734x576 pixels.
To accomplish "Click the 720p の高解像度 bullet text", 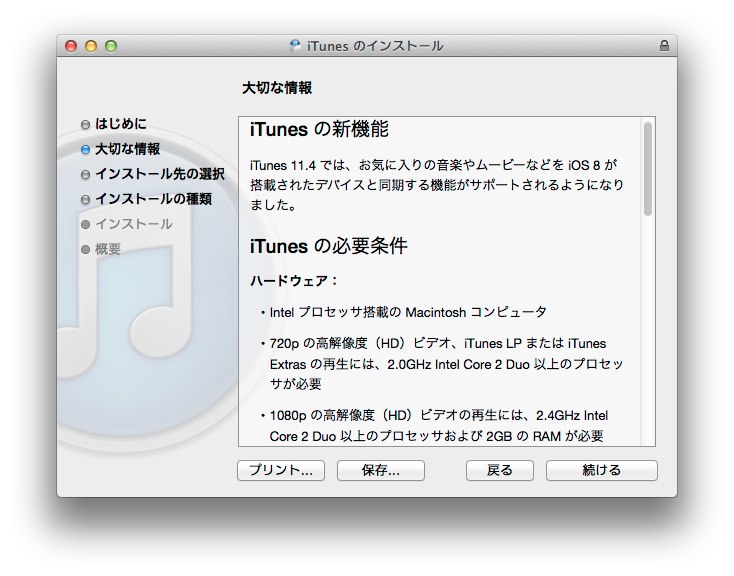I will point(446,364).
